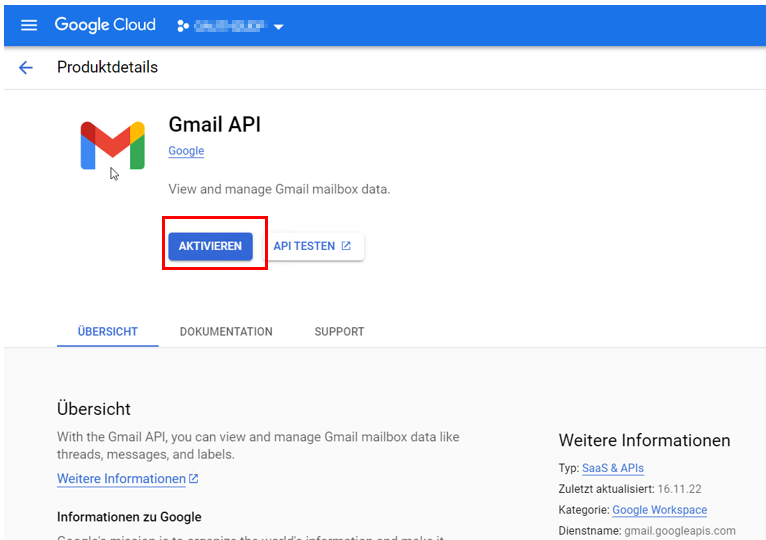Click the Google Cloud logo
Image resolution: width=766 pixels, height=540 pixels.
pos(105,24)
